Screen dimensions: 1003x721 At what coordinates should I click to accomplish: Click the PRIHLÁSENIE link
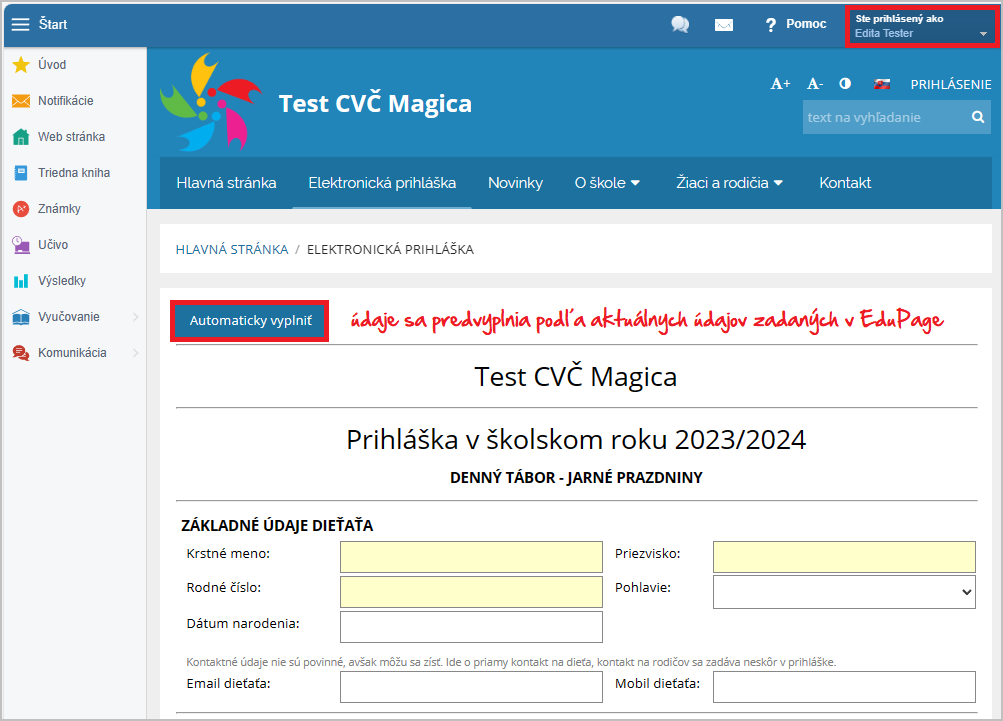point(951,84)
